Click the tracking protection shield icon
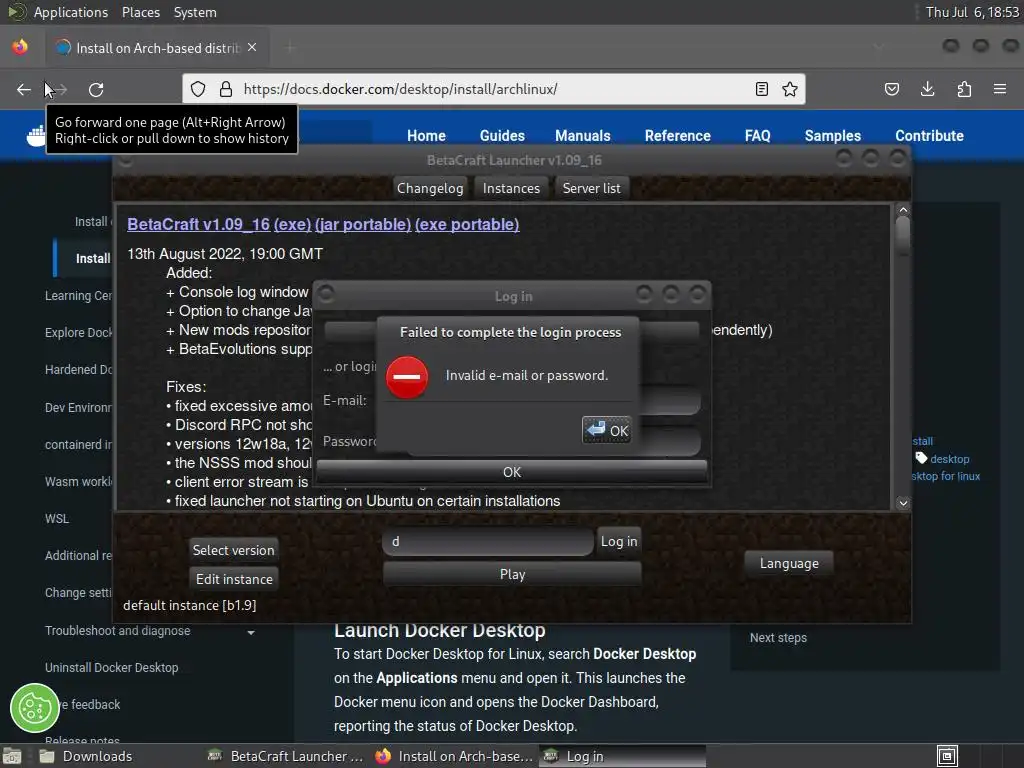 (x=198, y=89)
